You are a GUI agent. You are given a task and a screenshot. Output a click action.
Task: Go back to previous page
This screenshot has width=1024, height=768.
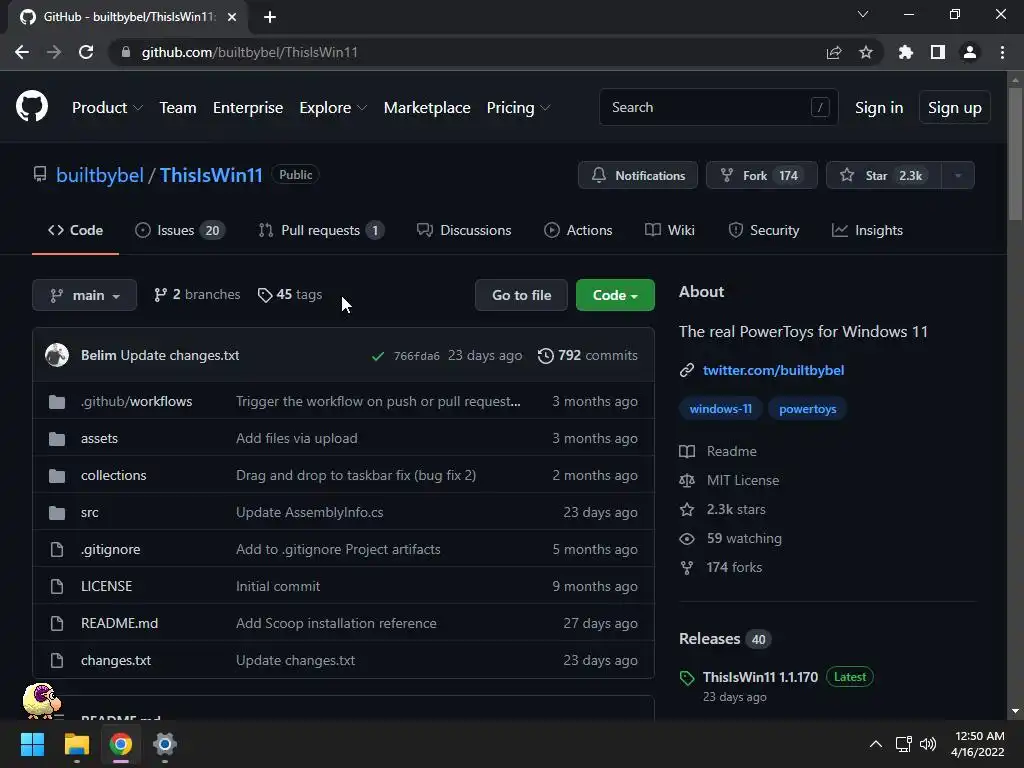click(22, 52)
